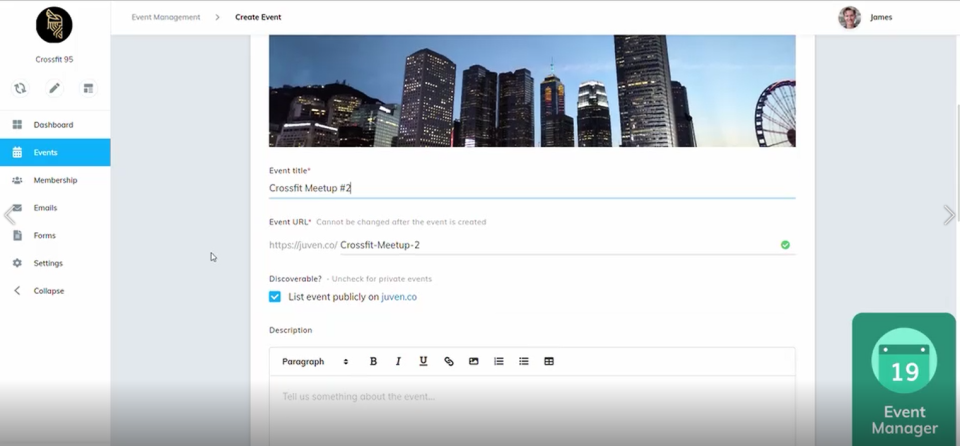Click the Dashboard grid icon

(17, 124)
